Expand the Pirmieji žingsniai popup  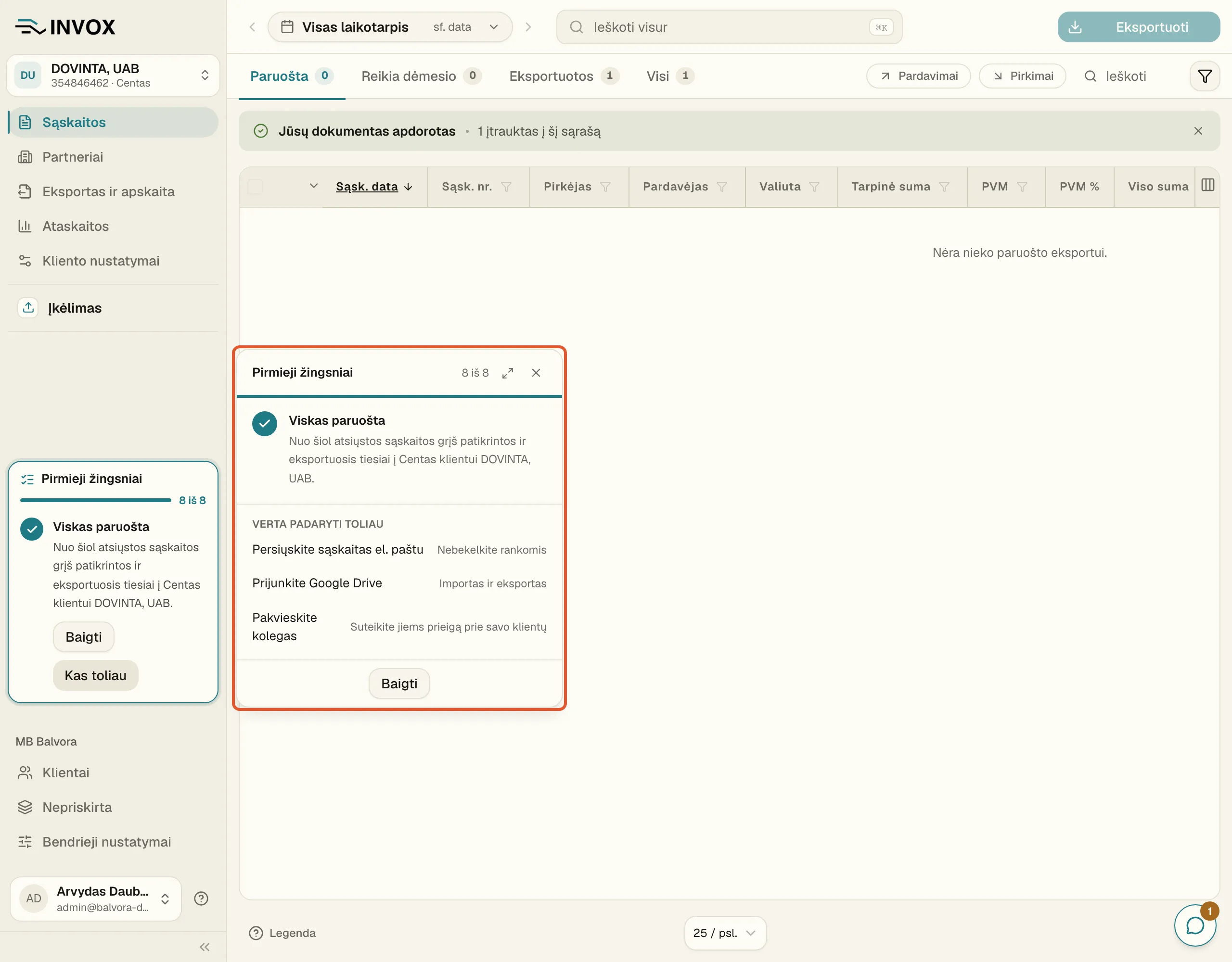pyautogui.click(x=508, y=373)
